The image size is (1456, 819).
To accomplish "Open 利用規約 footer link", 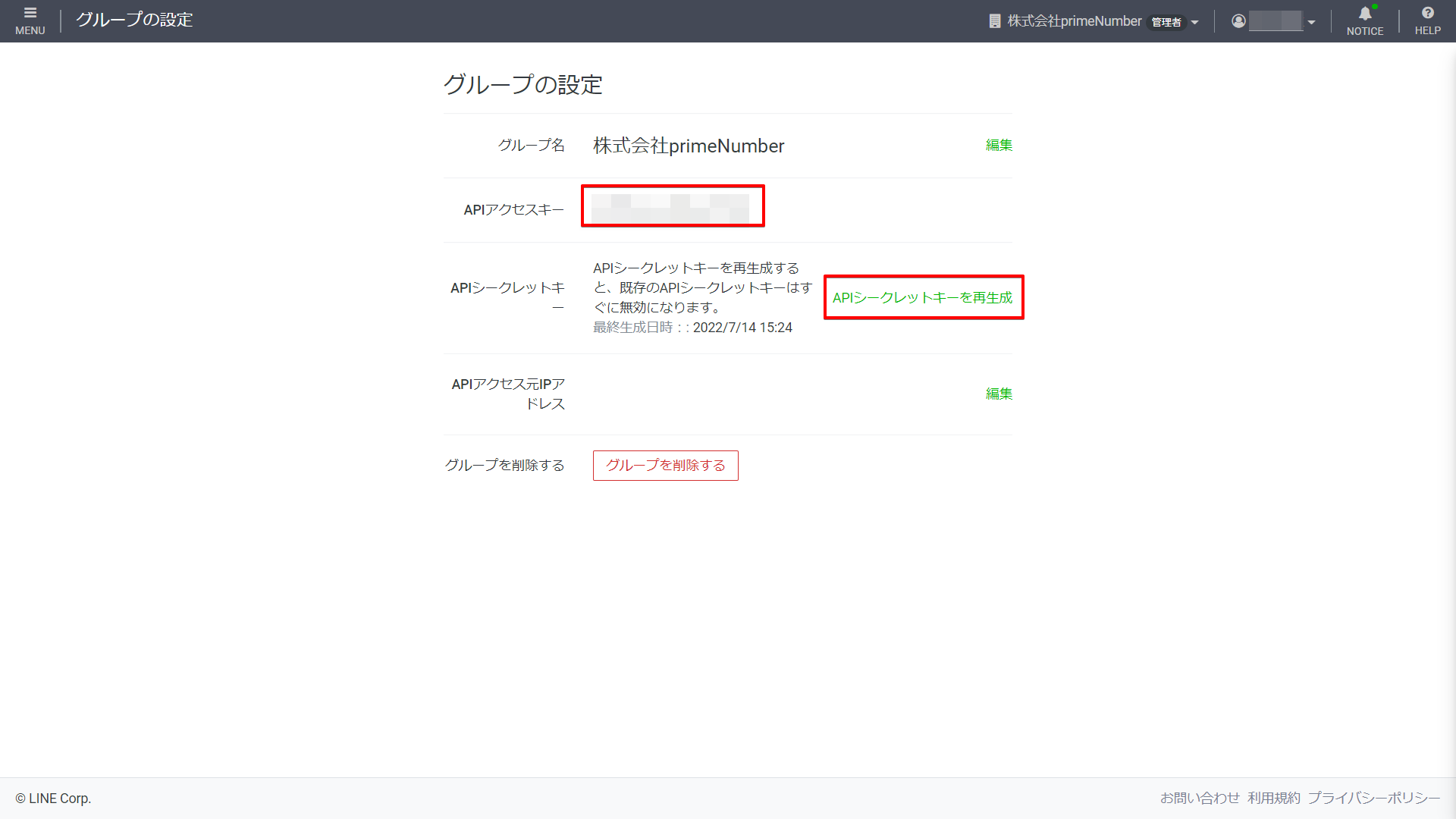I will 1274,798.
